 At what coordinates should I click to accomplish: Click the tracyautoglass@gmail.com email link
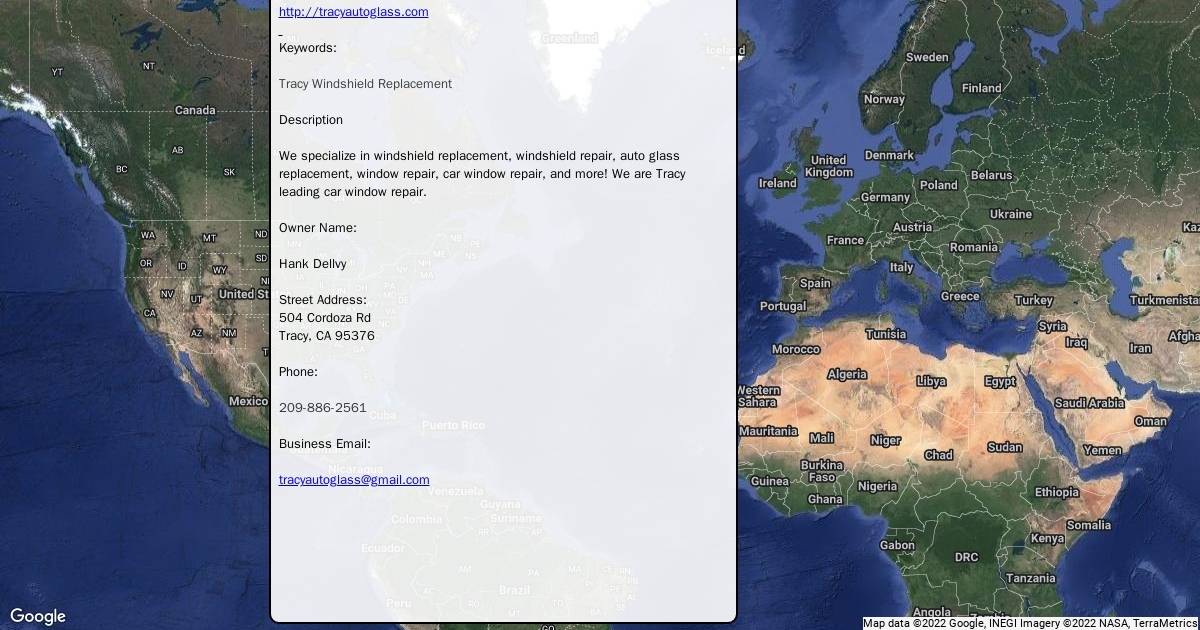coord(354,480)
